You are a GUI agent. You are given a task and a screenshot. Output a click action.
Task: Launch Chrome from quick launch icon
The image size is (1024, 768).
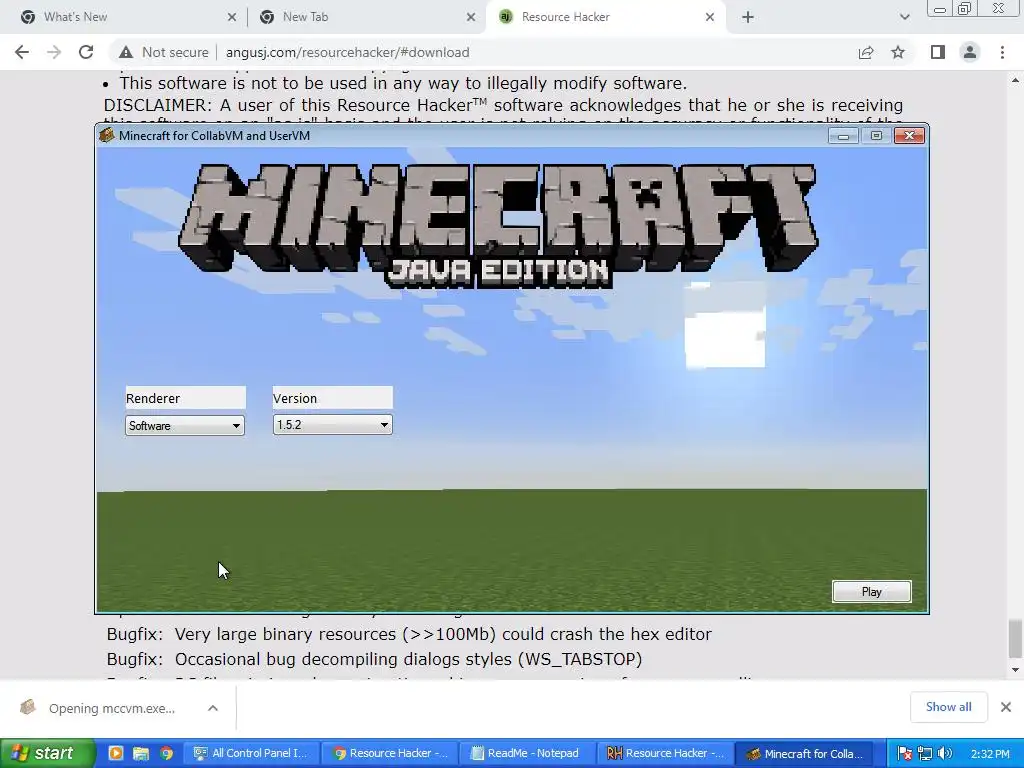coord(167,753)
